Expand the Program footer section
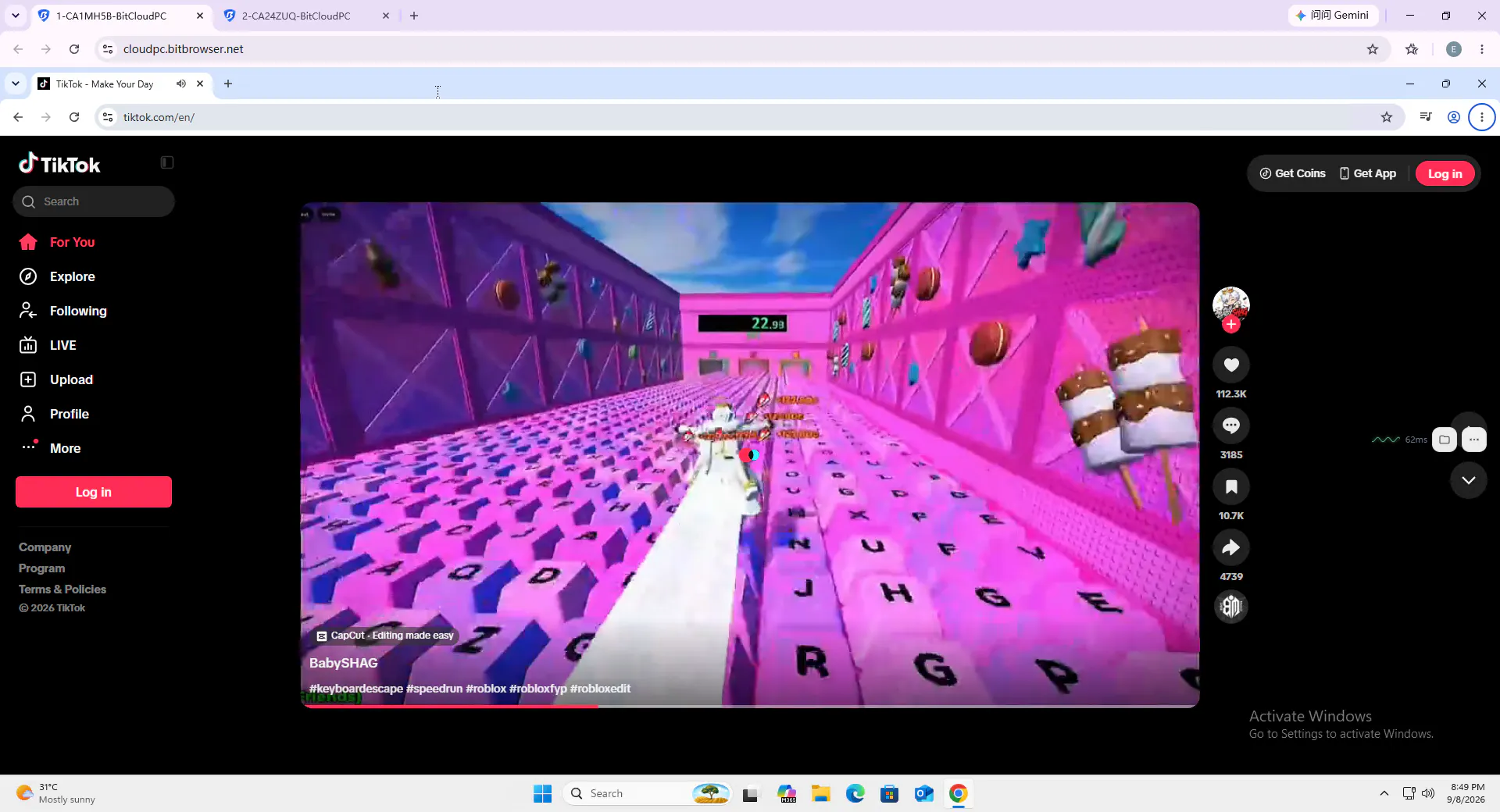This screenshot has width=1500, height=812. (x=41, y=568)
